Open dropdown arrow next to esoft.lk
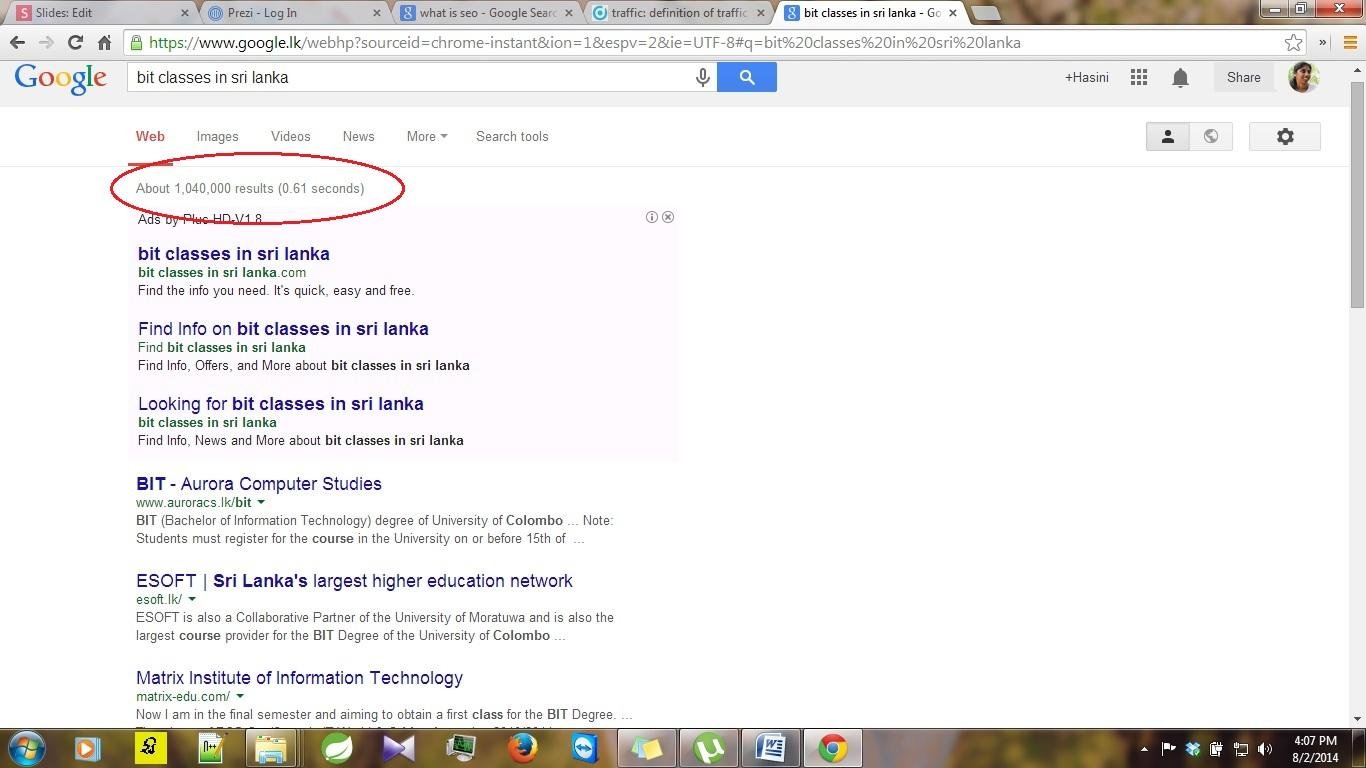This screenshot has width=1366, height=768. coord(192,599)
